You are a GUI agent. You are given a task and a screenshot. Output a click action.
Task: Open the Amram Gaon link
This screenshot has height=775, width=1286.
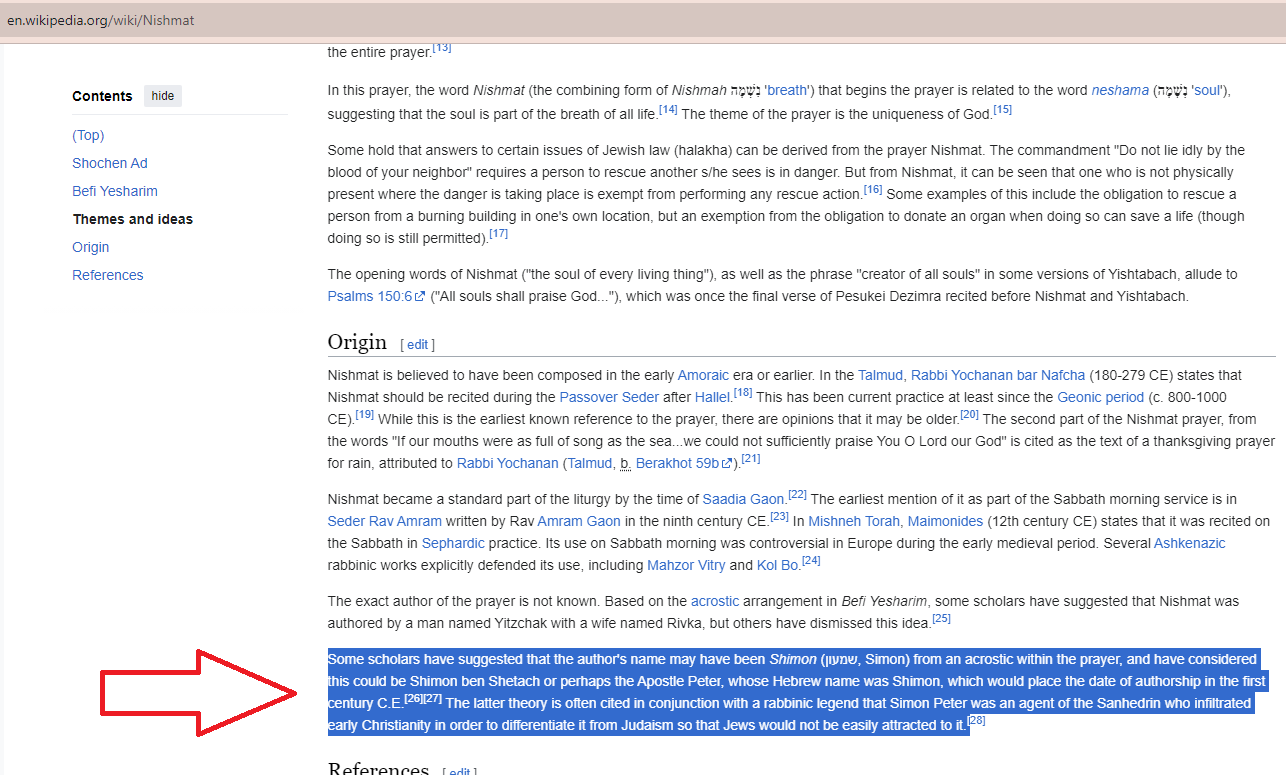(x=579, y=521)
